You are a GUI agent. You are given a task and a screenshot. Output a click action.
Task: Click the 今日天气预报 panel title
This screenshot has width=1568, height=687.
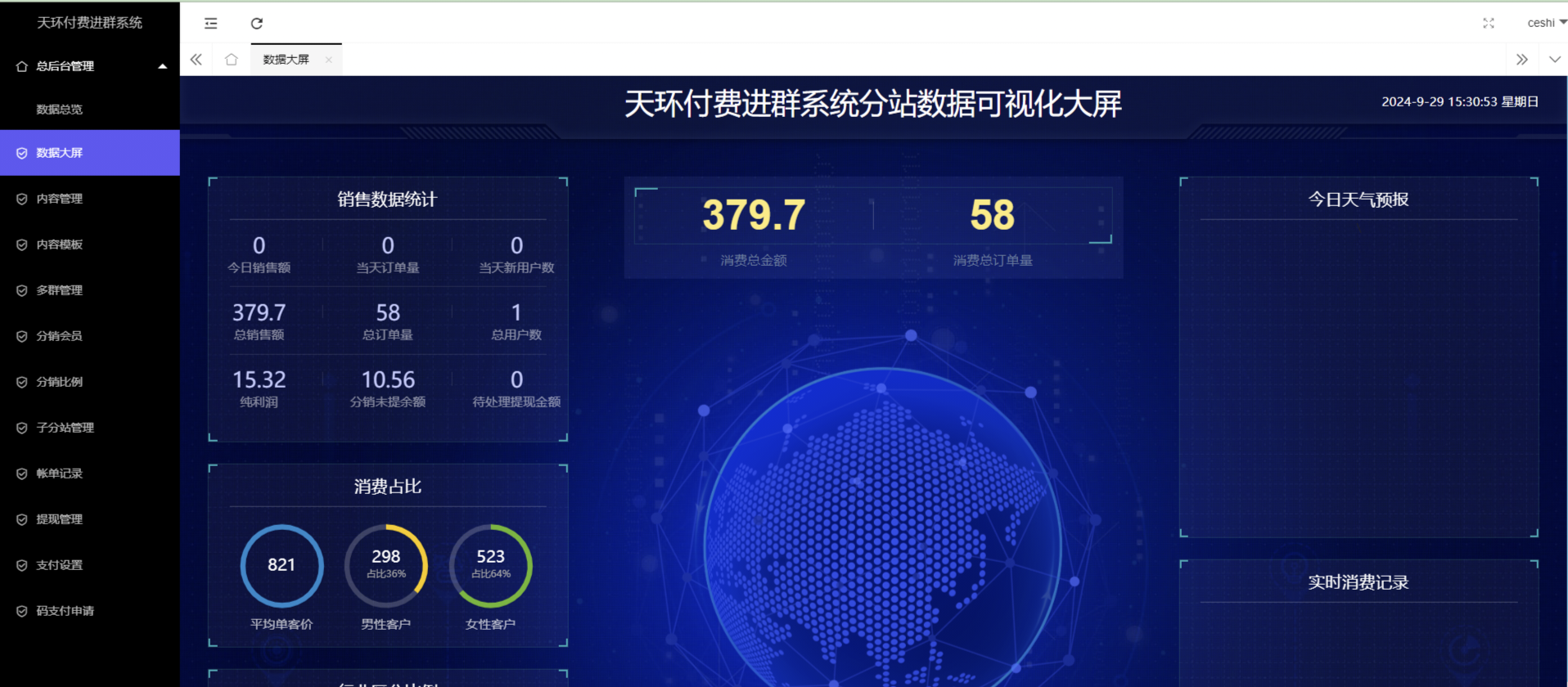point(1358,200)
